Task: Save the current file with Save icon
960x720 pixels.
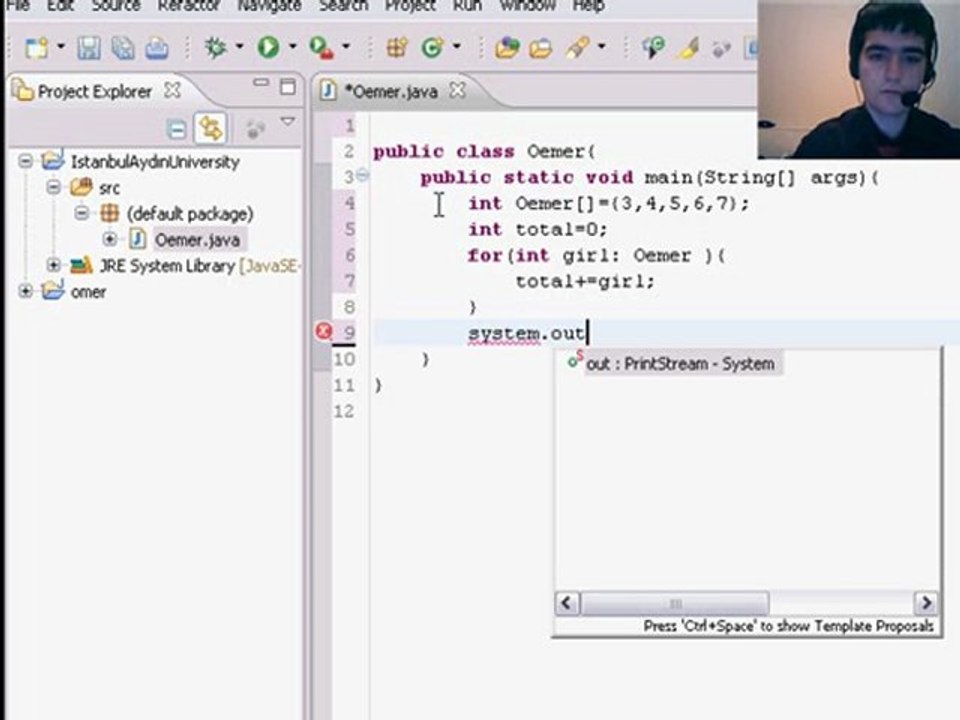Action: 89,47
